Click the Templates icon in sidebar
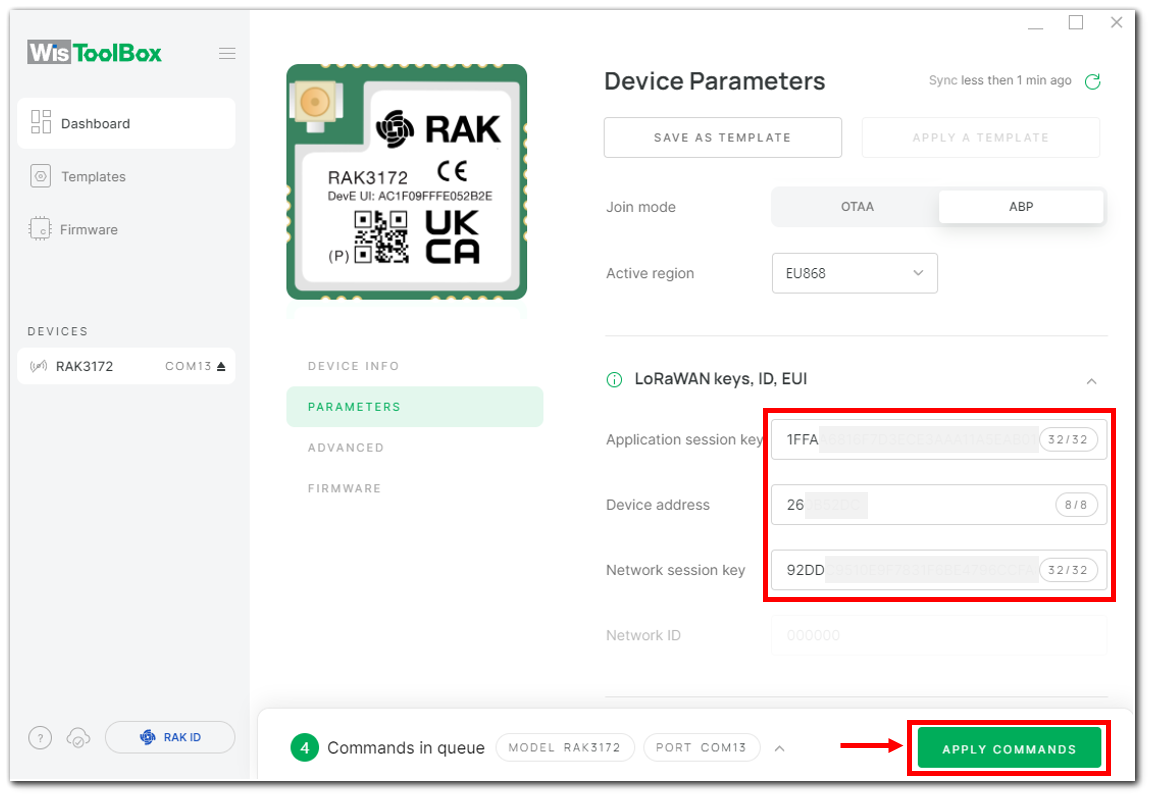This screenshot has height=799, width=1153. [x=40, y=176]
